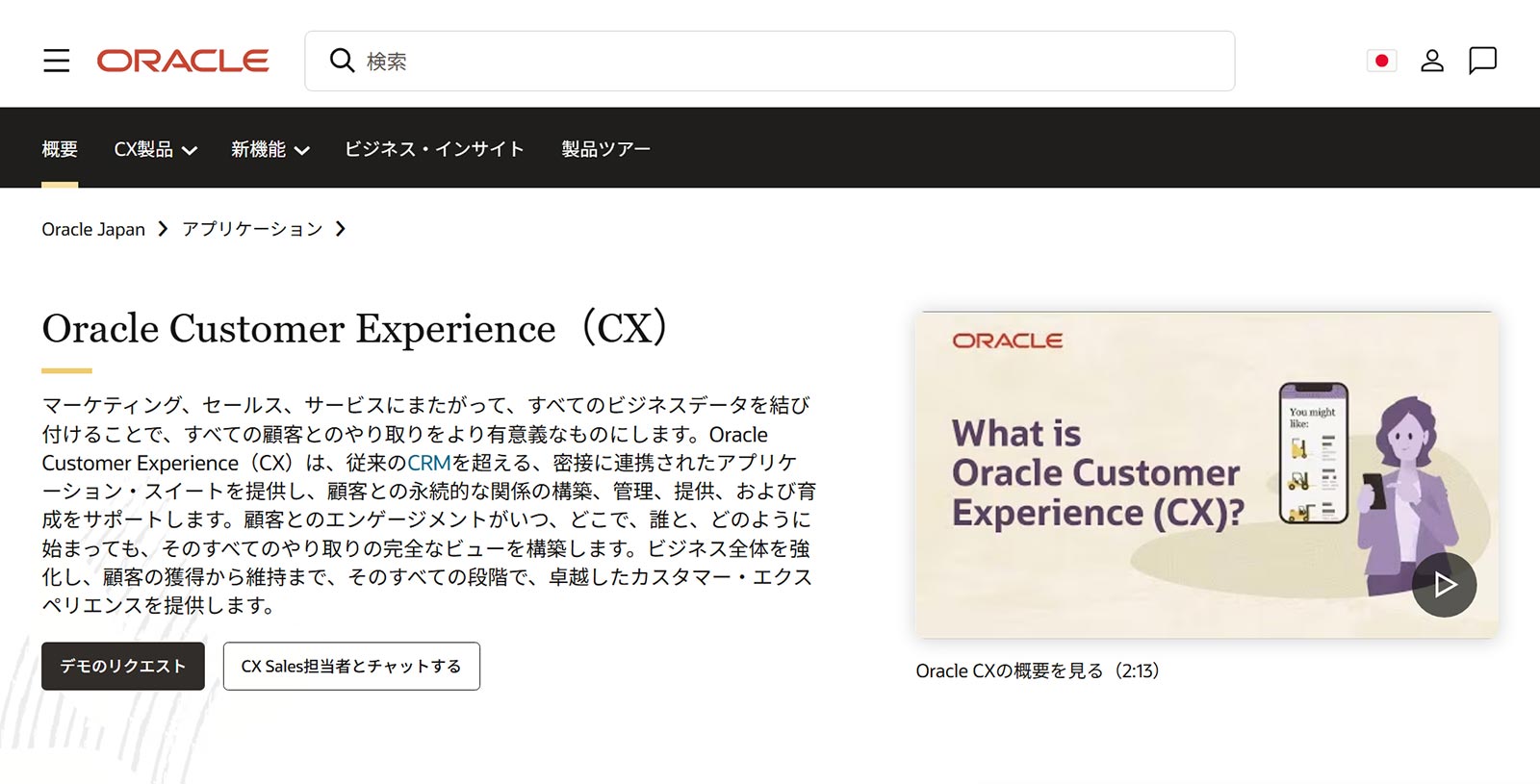
Task: Open 製品ツアー menu item
Action: point(605,149)
